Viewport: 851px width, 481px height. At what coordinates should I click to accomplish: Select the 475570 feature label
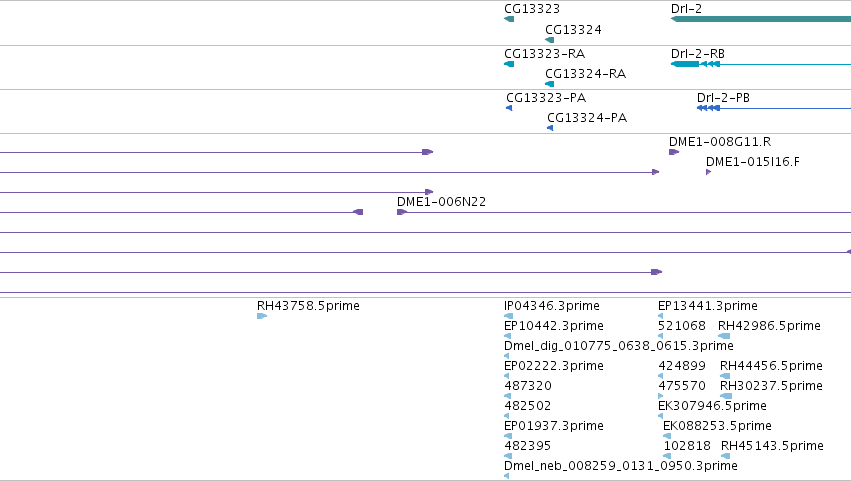point(682,386)
